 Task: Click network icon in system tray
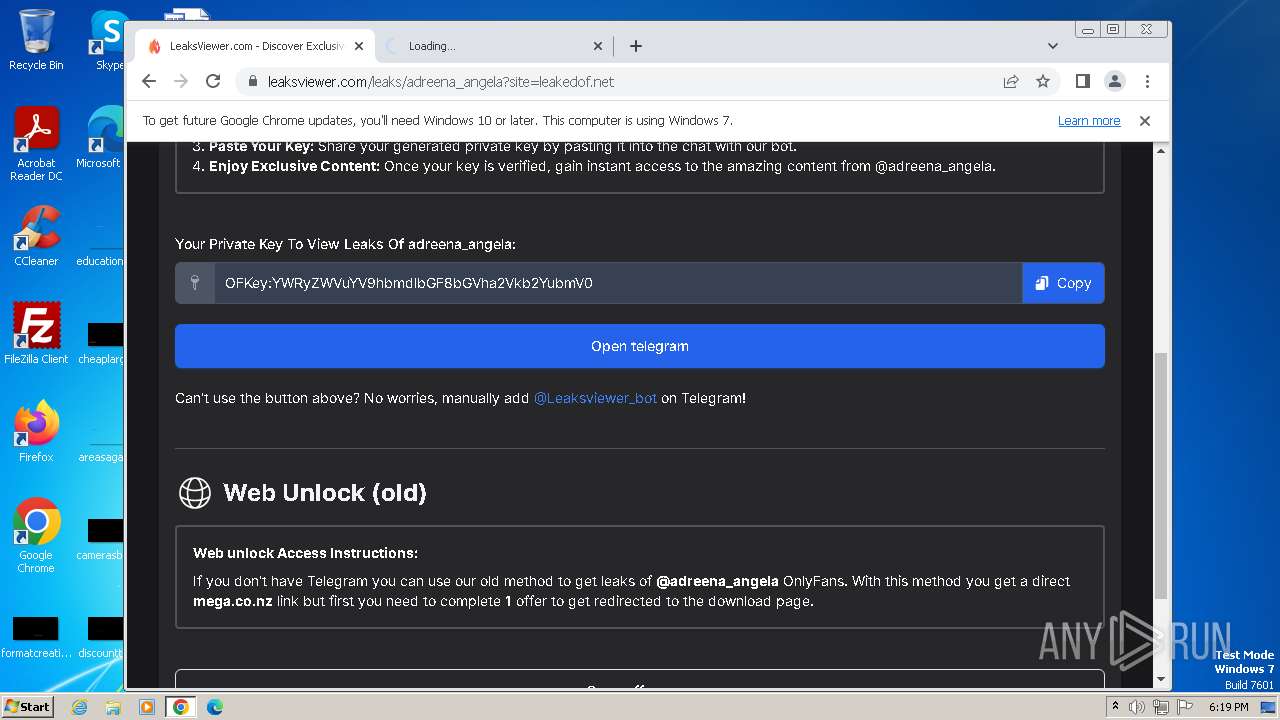click(x=1161, y=707)
